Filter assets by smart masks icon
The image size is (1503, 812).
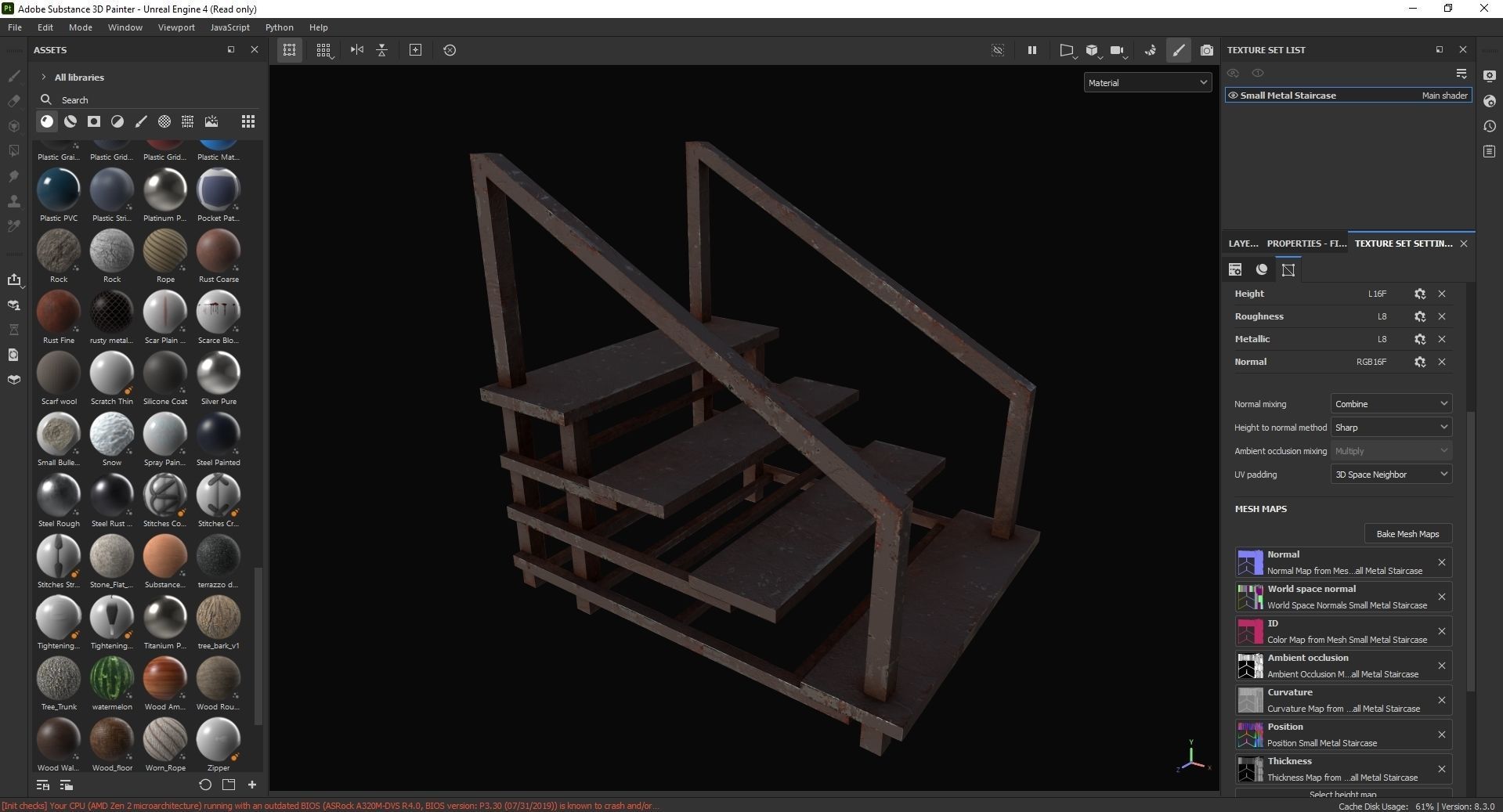(x=94, y=121)
